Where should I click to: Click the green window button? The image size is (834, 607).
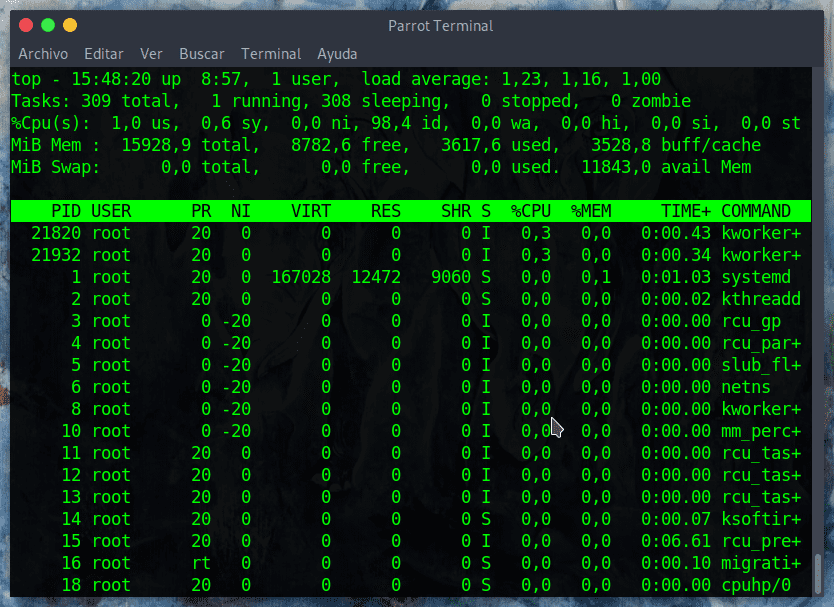(x=48, y=25)
